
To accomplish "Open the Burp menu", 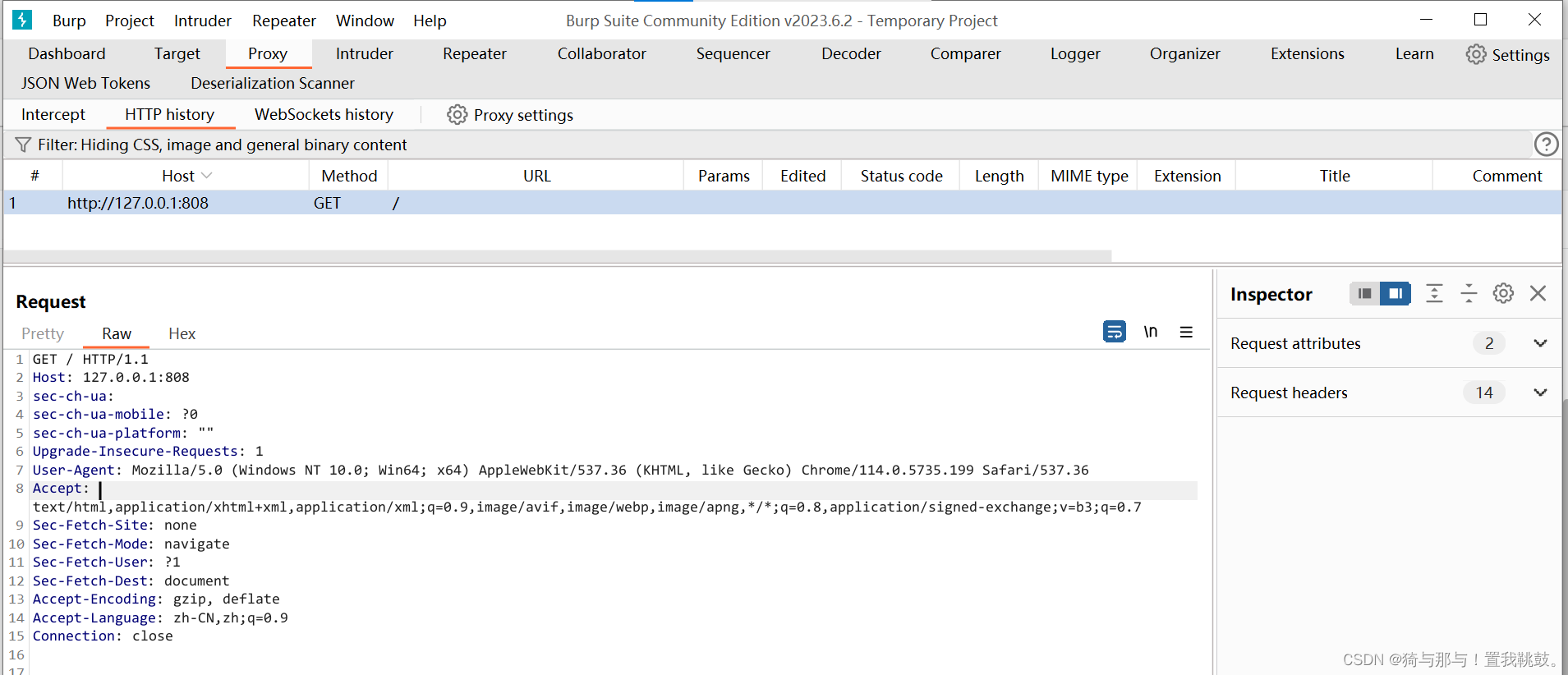I will point(69,21).
